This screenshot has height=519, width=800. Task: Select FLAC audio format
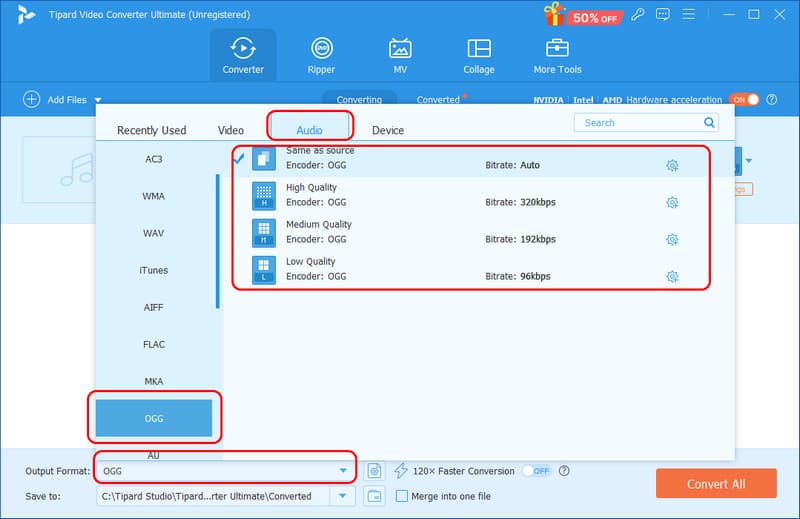pos(154,344)
